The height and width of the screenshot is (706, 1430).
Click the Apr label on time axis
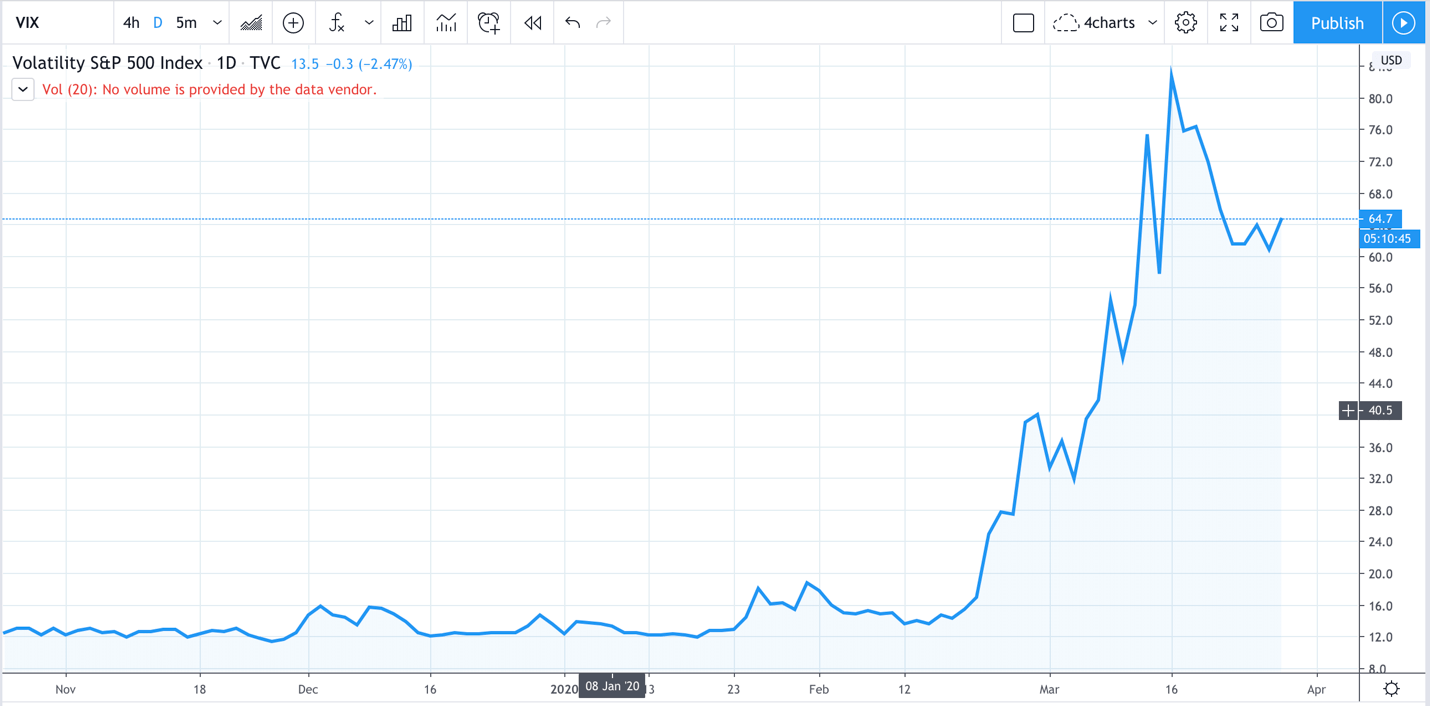tap(1316, 689)
